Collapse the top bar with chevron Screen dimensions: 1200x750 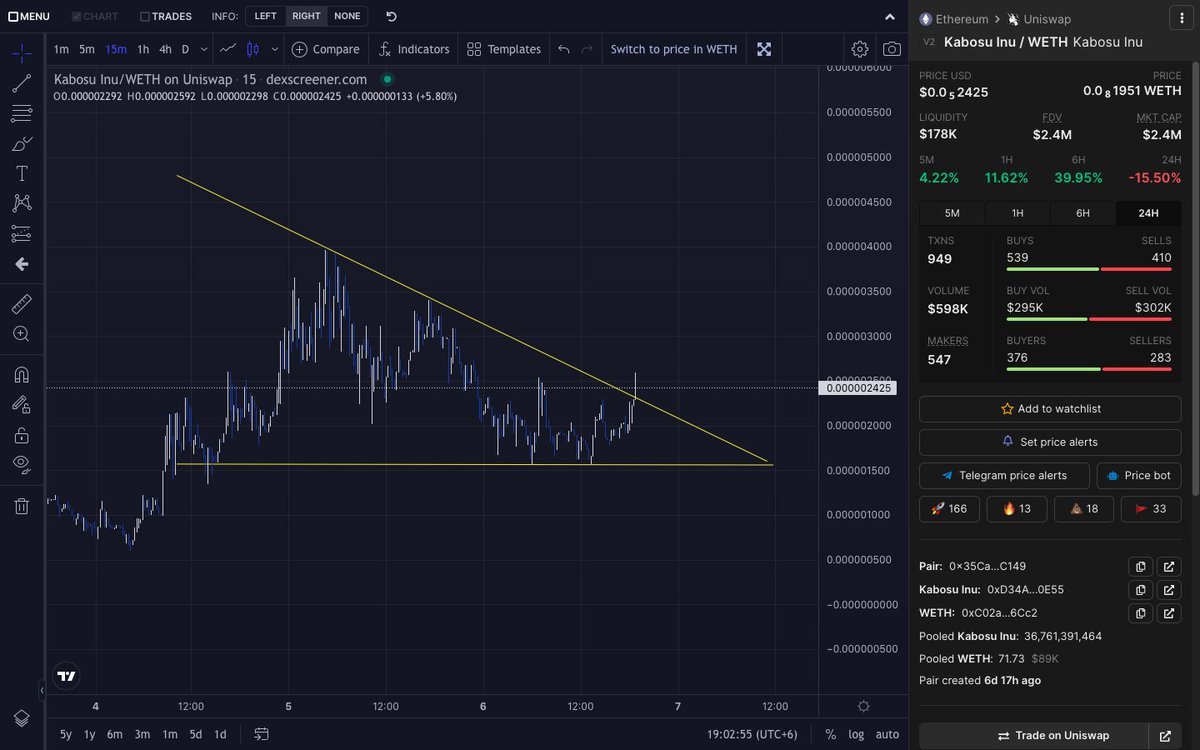891,17
